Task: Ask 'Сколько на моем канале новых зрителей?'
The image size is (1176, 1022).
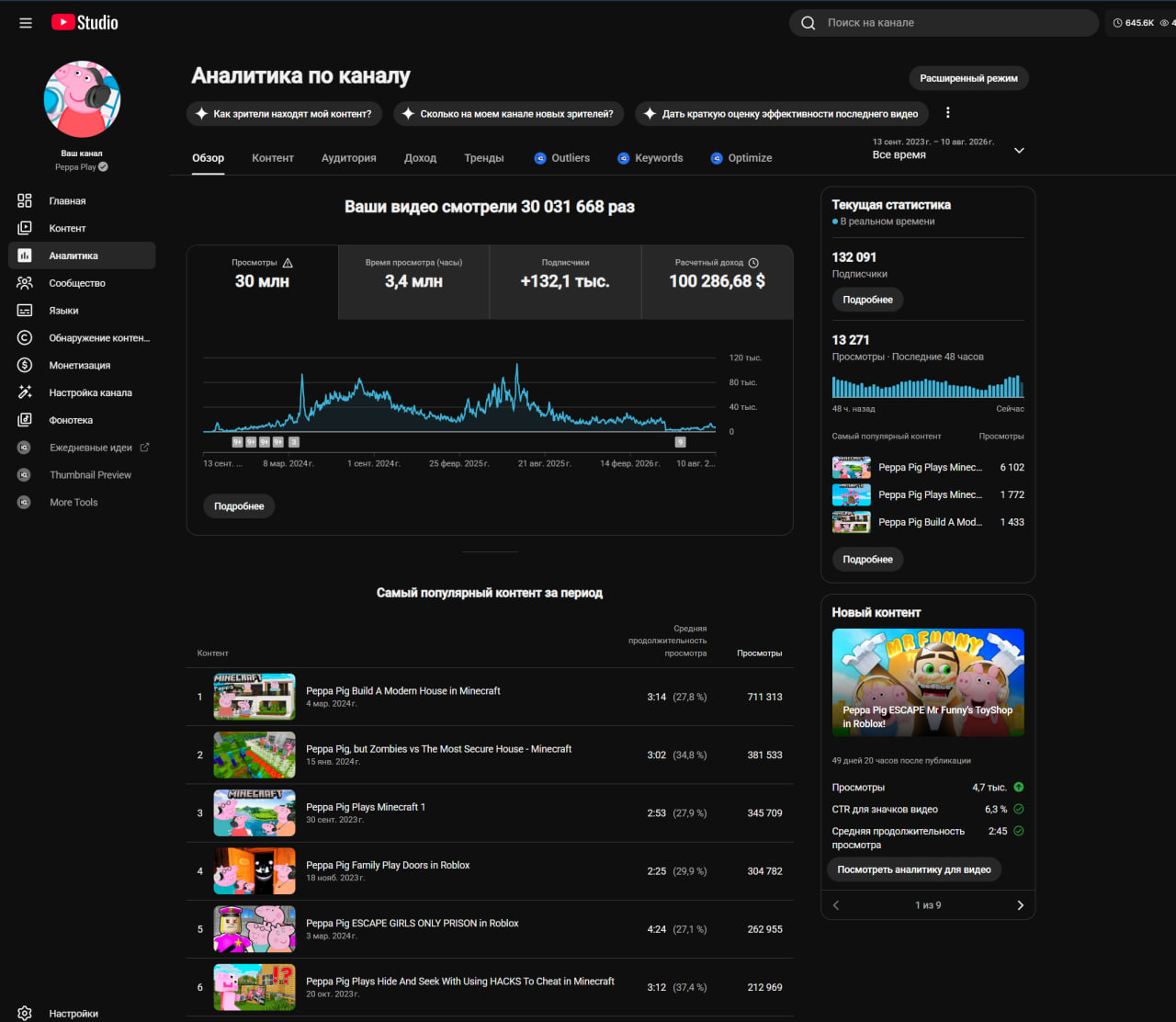Action: pyautogui.click(x=509, y=114)
